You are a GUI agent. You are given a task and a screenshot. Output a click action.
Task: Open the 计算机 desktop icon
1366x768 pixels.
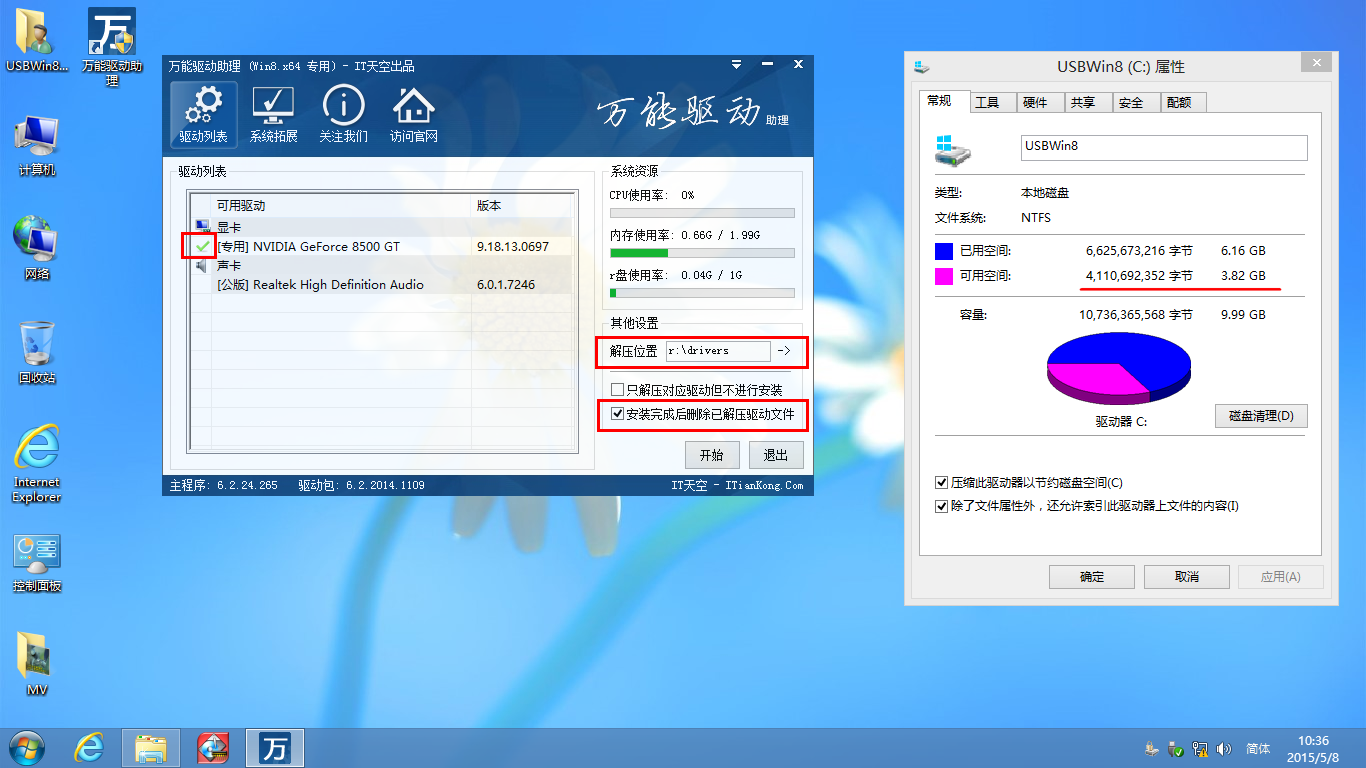coord(37,146)
